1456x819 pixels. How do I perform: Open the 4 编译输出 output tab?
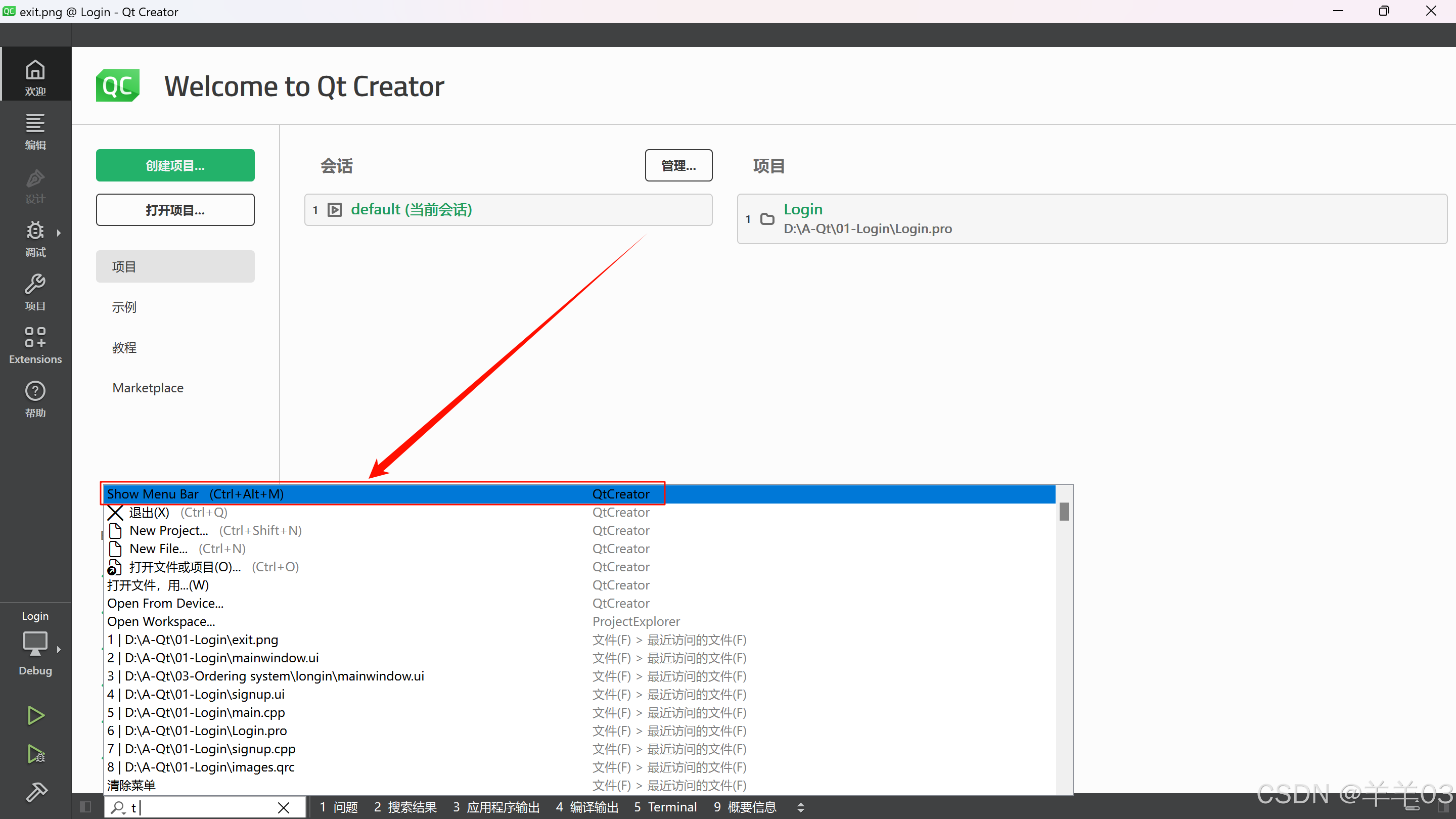tap(587, 807)
